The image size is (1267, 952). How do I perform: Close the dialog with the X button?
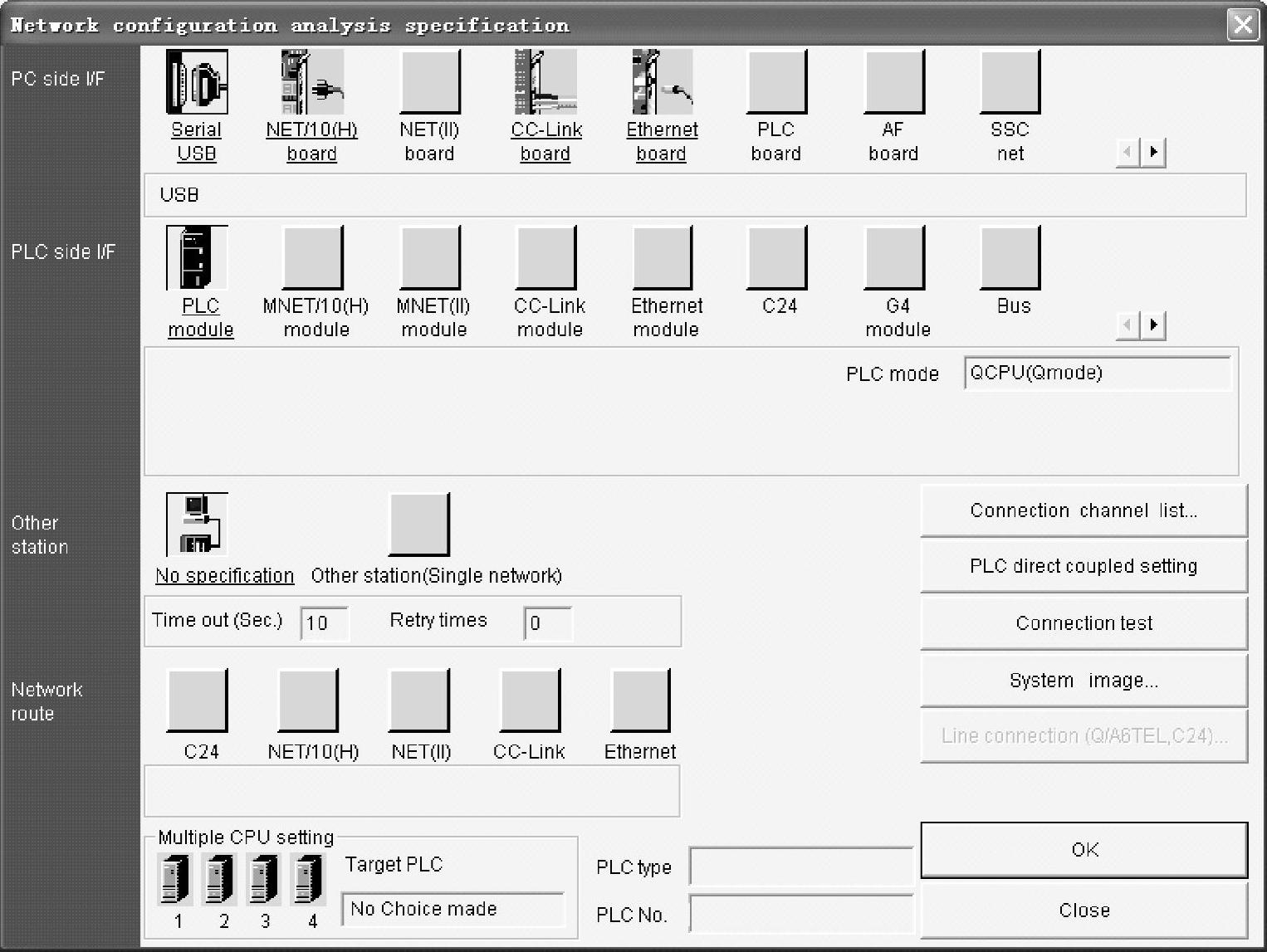point(1243,25)
